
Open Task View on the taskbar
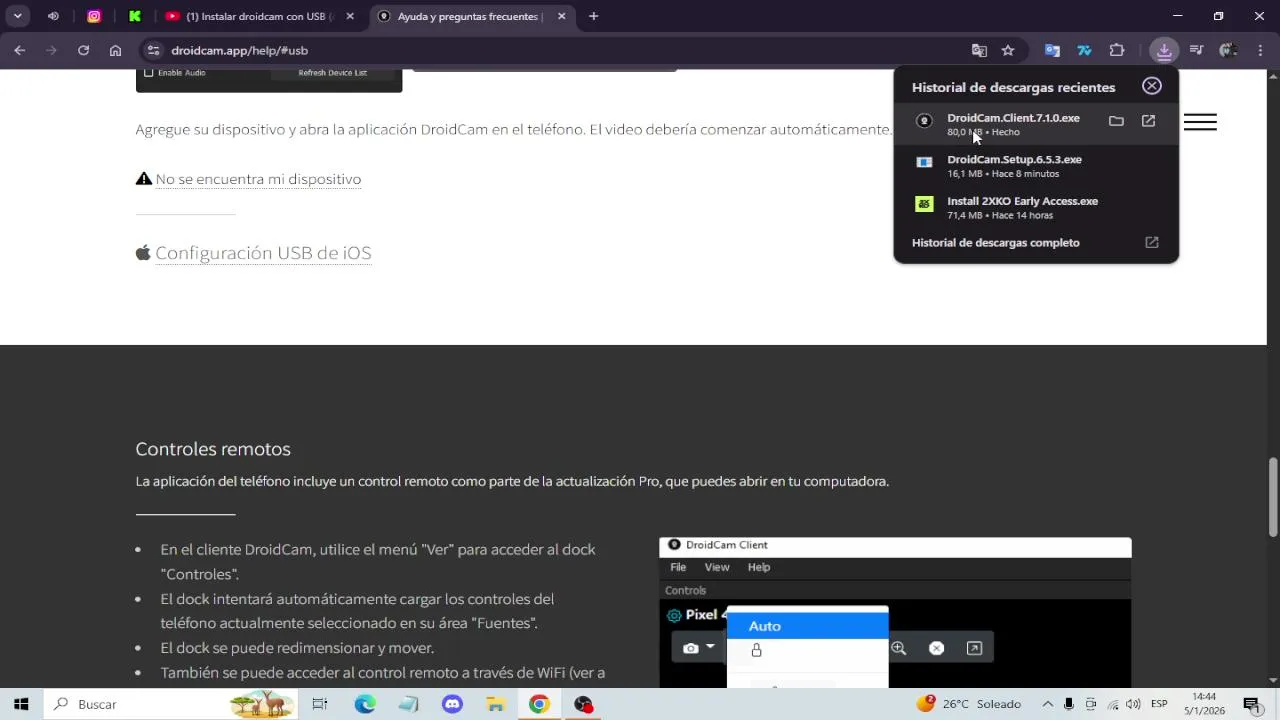(x=320, y=704)
